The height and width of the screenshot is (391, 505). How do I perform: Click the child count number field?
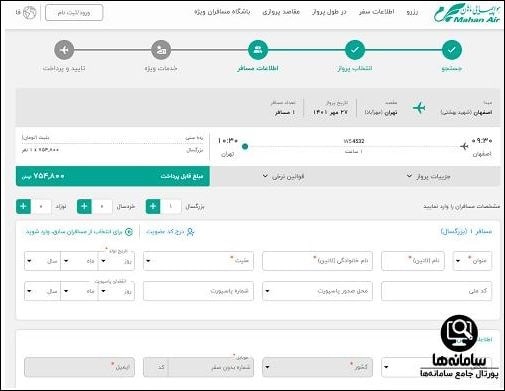[102, 206]
